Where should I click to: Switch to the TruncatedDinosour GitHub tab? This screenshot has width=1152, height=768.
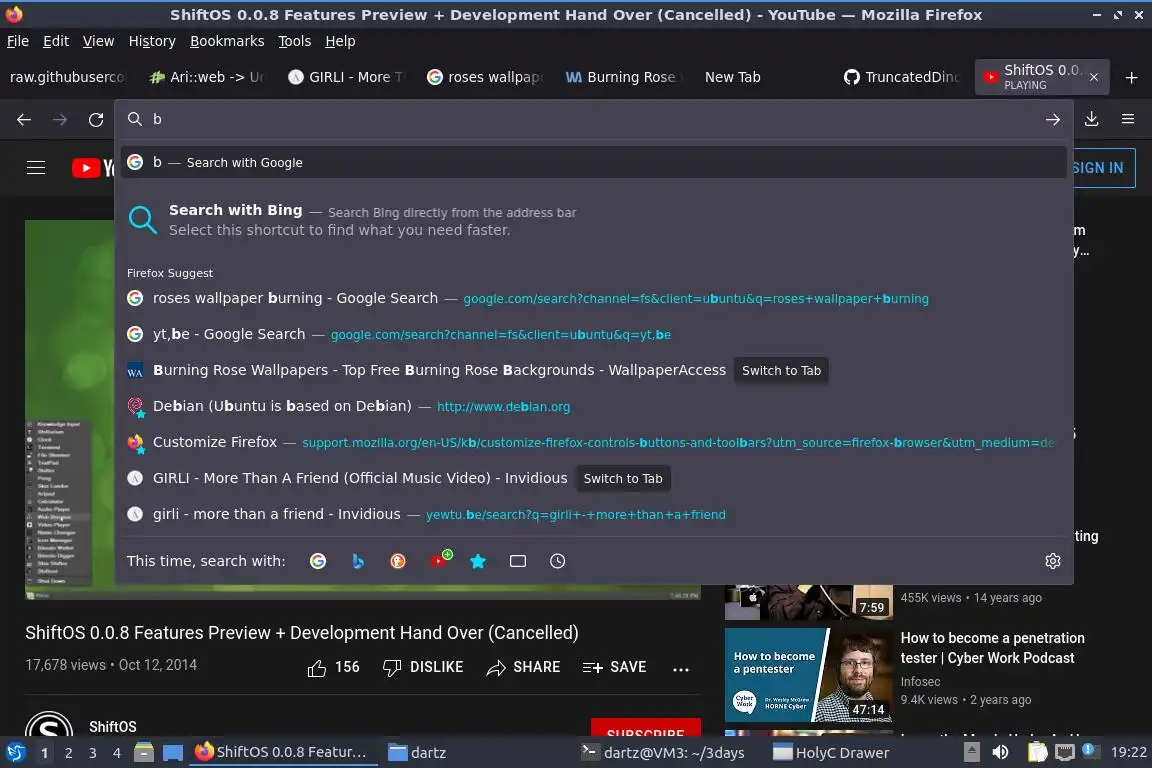(901, 77)
